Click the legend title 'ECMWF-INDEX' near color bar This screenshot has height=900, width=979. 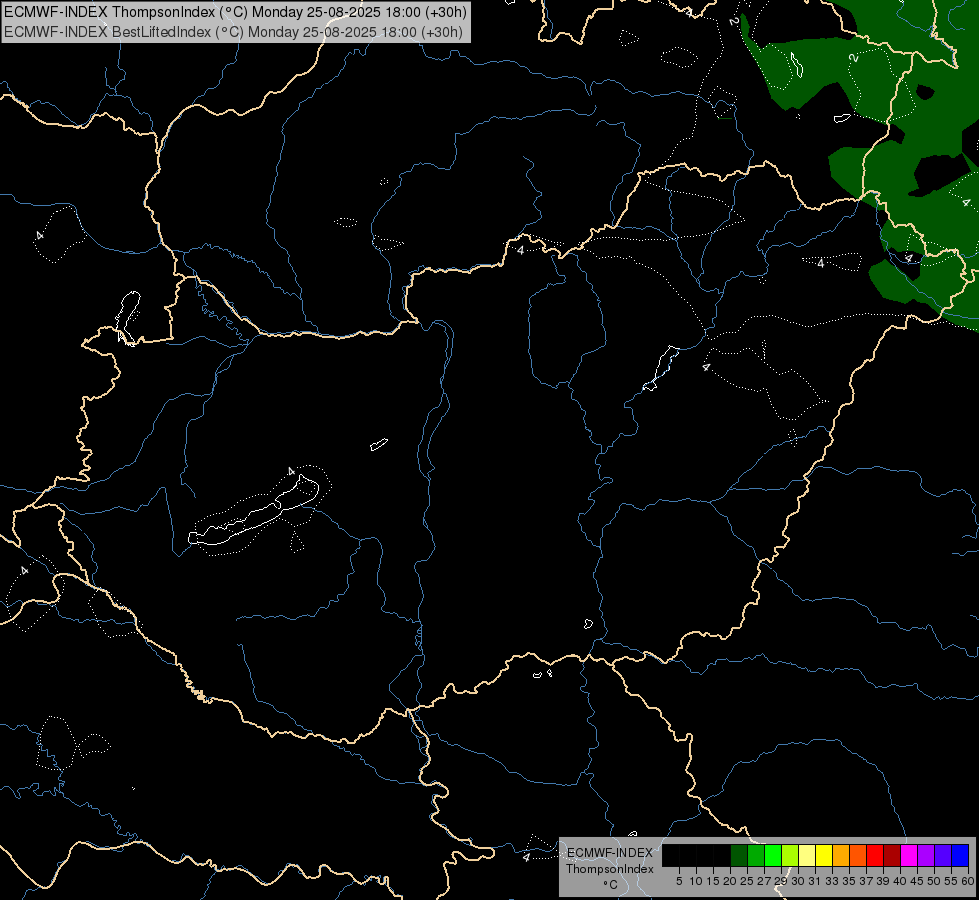[610, 853]
